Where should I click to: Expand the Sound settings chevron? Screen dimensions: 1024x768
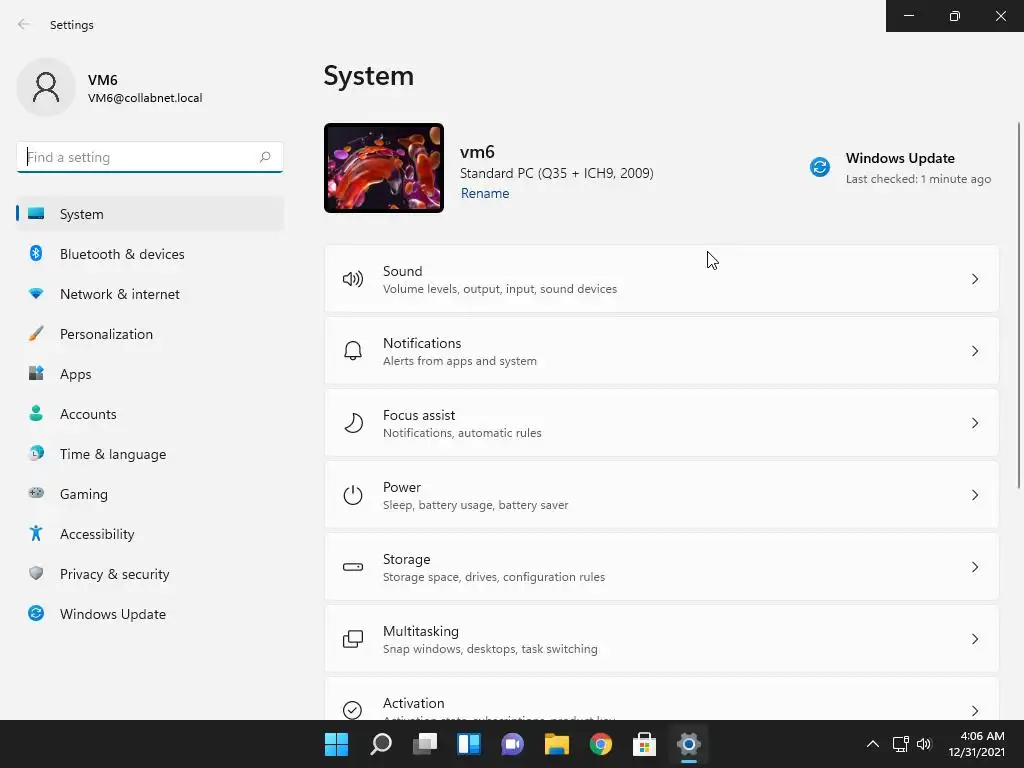pos(974,280)
